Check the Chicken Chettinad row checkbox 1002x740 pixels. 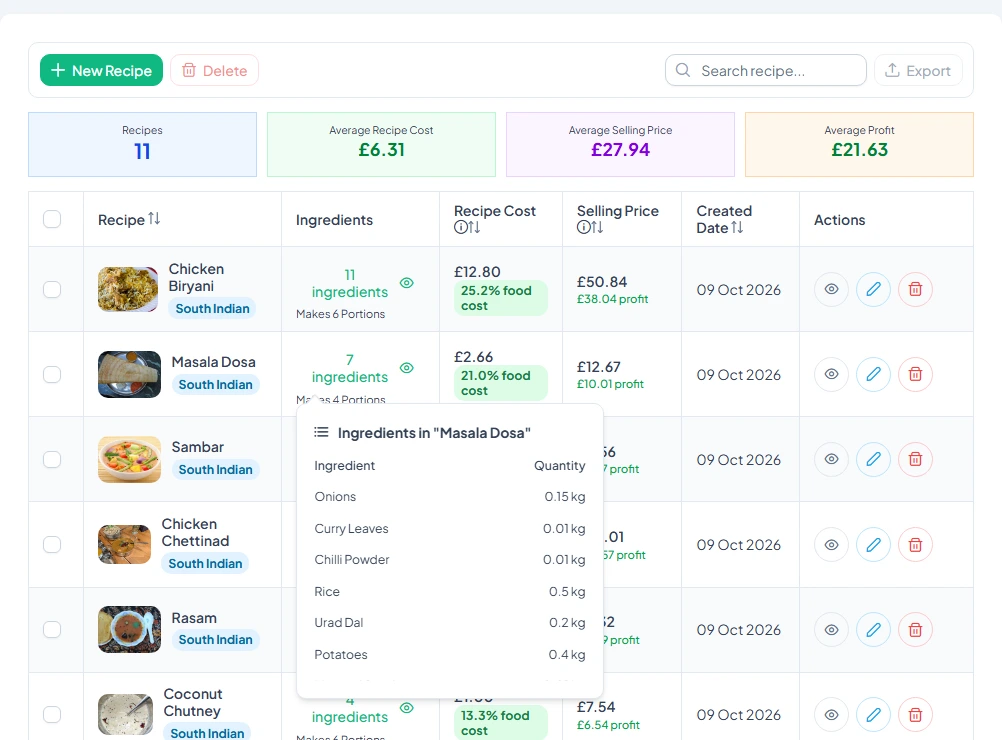pos(52,544)
